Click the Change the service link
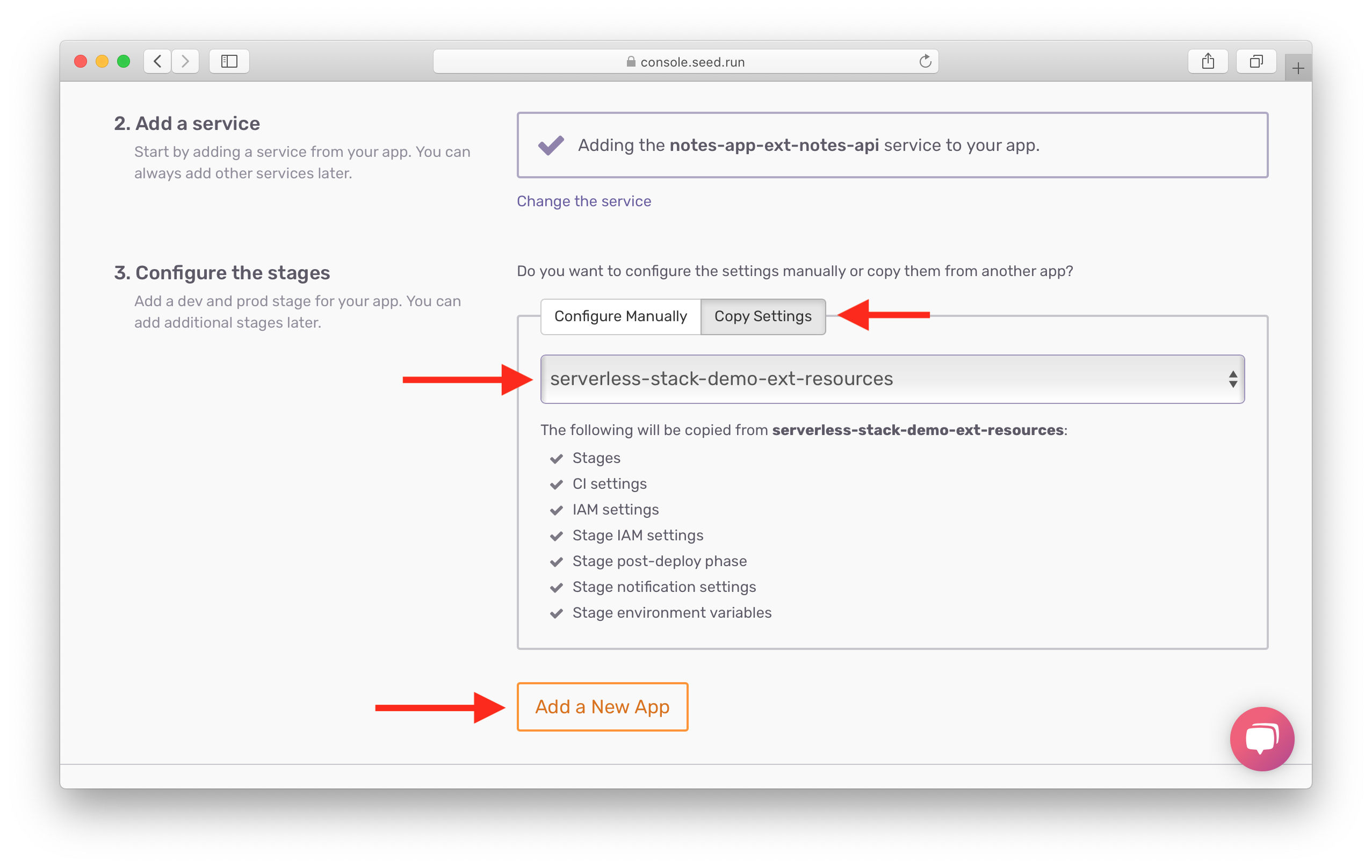This screenshot has height=868, width=1372. pyautogui.click(x=584, y=200)
